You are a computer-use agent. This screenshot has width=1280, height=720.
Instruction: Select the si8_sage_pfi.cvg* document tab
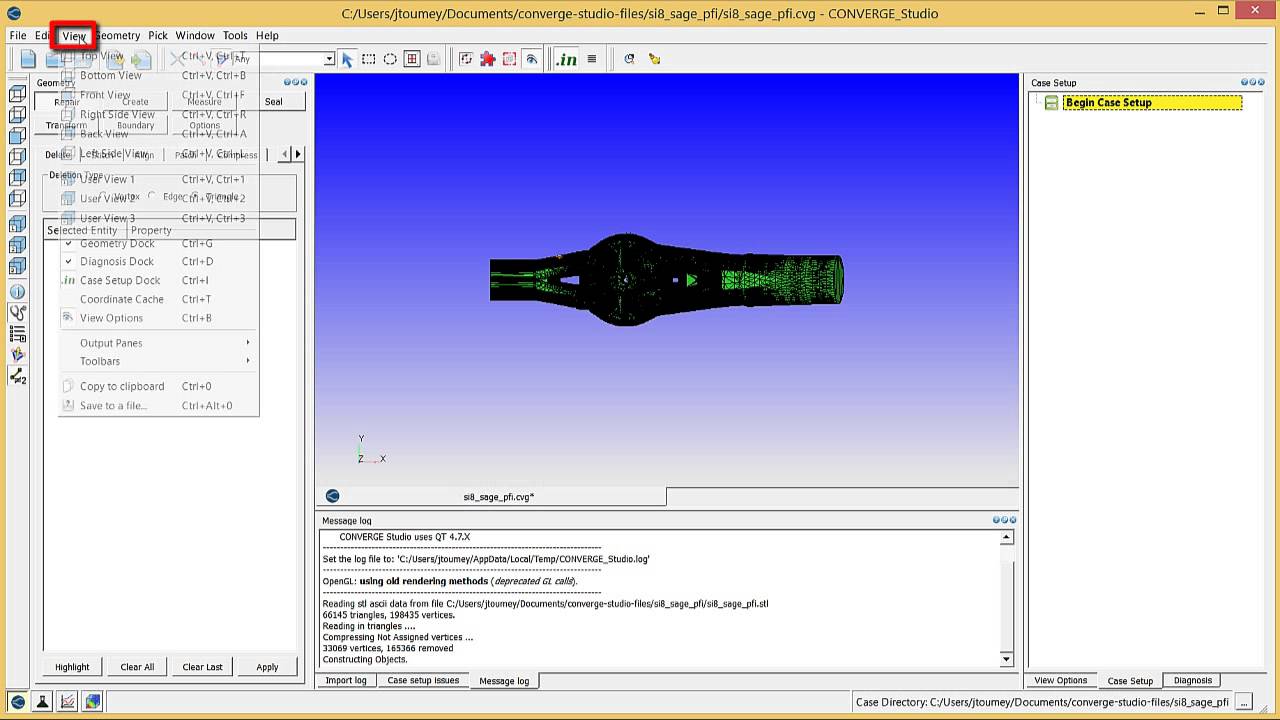pos(498,496)
